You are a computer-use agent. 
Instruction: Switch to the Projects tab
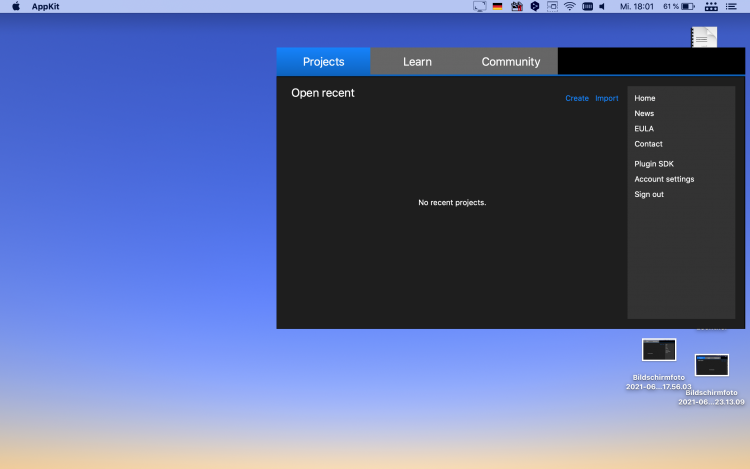[323, 61]
